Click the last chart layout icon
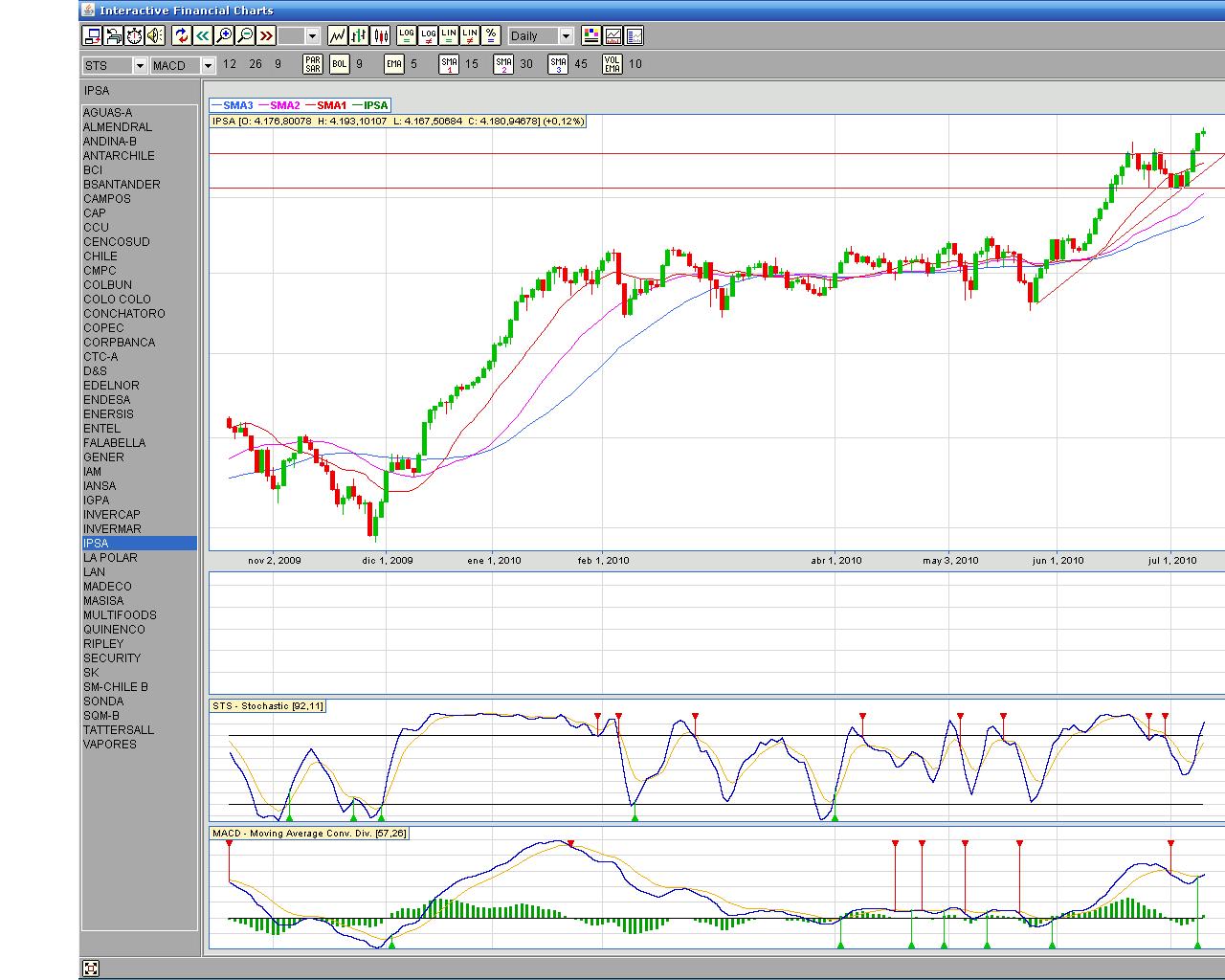 634,35
